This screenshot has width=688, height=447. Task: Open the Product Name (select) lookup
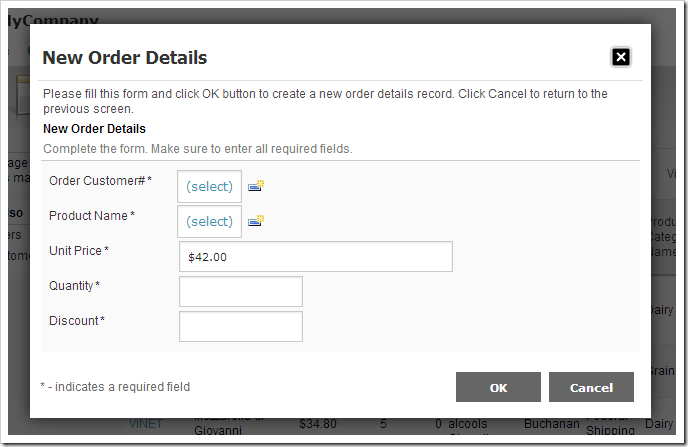tap(209, 221)
